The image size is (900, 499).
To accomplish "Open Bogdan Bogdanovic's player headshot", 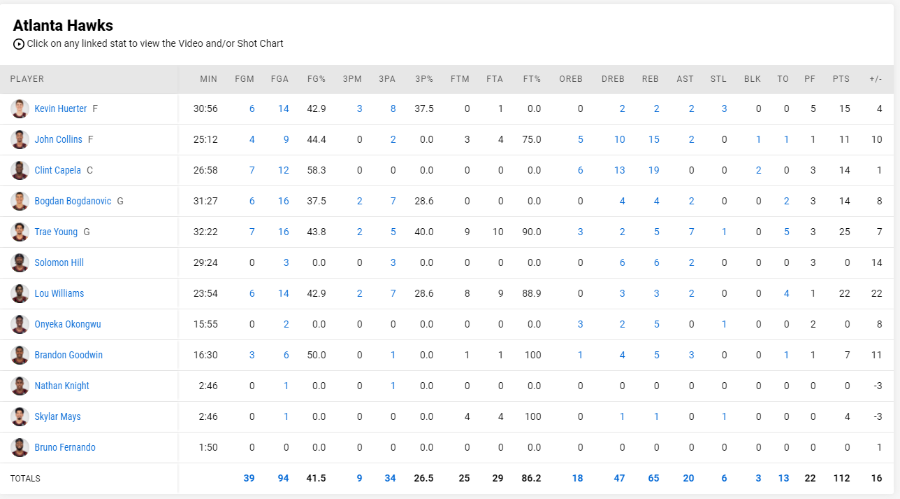I will click(20, 201).
